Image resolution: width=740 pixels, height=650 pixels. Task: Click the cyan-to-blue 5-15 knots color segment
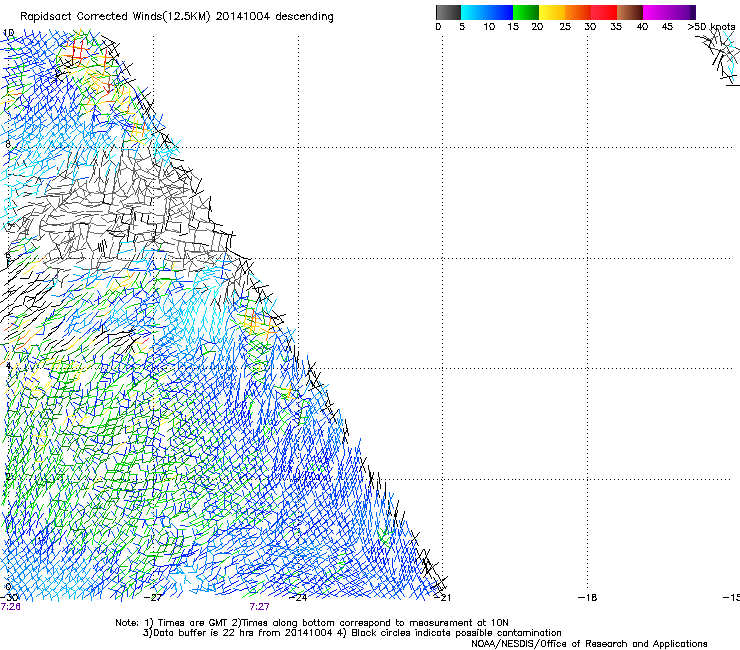click(487, 12)
